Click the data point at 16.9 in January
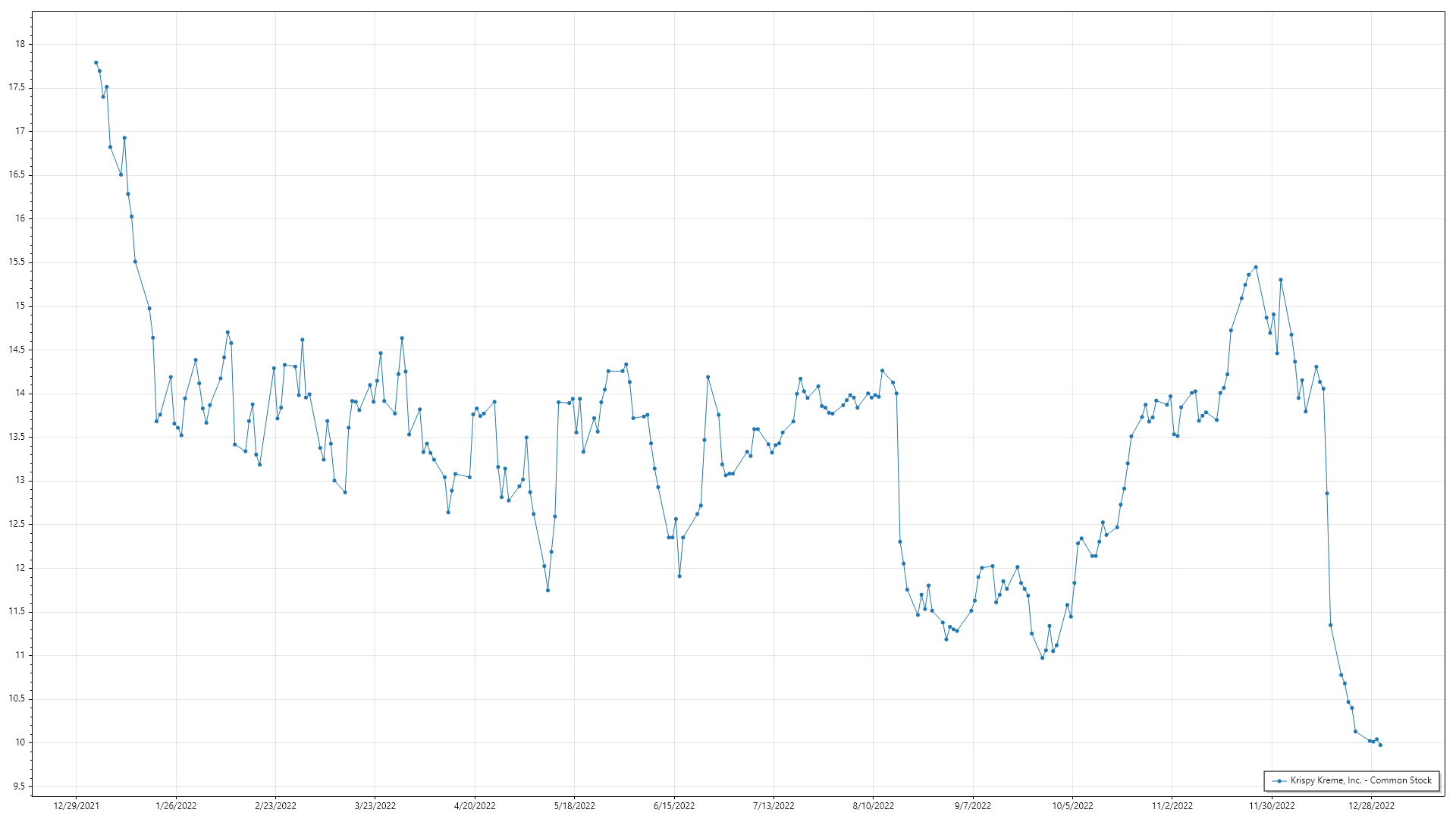This screenshot has height=819, width=1456. pyautogui.click(x=124, y=138)
